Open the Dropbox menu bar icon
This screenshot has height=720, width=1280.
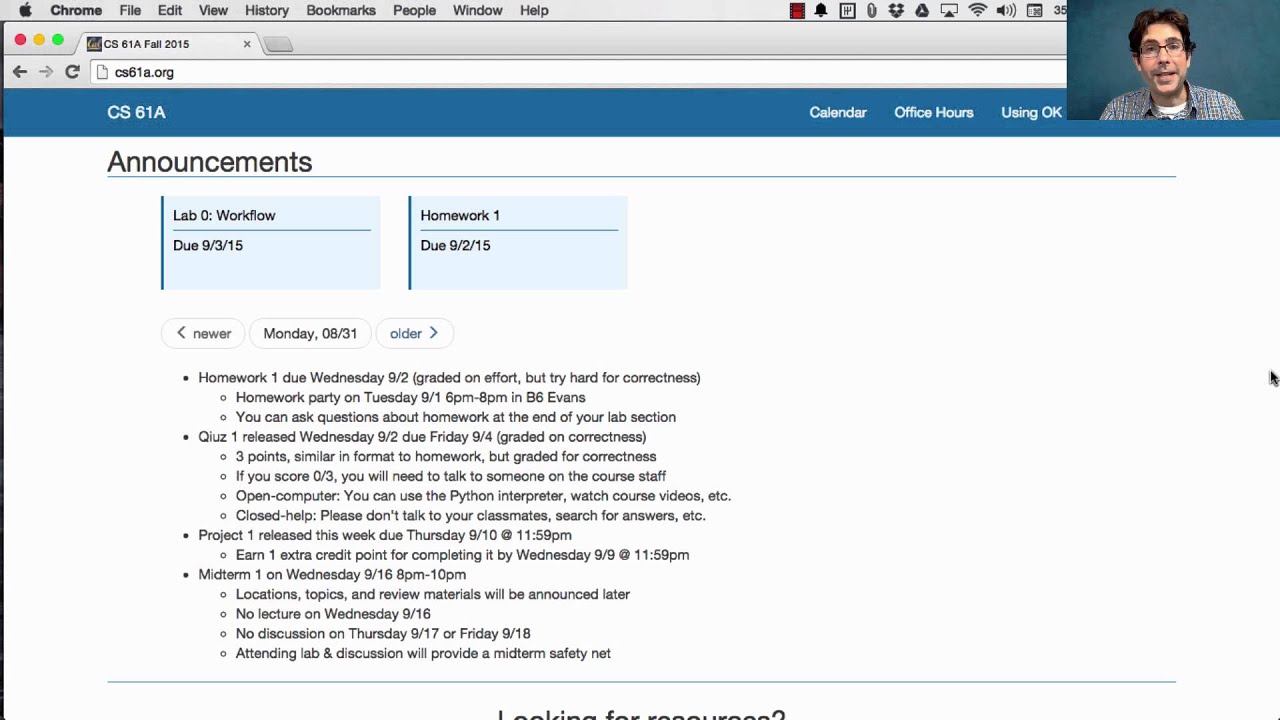click(896, 10)
